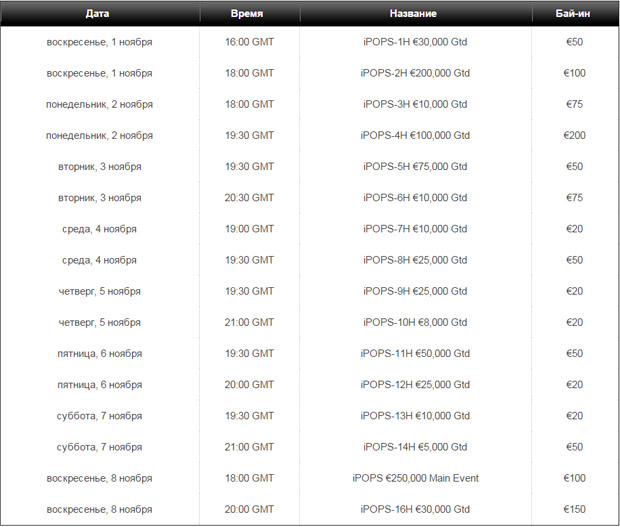The height and width of the screenshot is (527, 620).
Task: Select the 'iPOPS-14H €5,000 Gtd' cell
Action: click(416, 447)
